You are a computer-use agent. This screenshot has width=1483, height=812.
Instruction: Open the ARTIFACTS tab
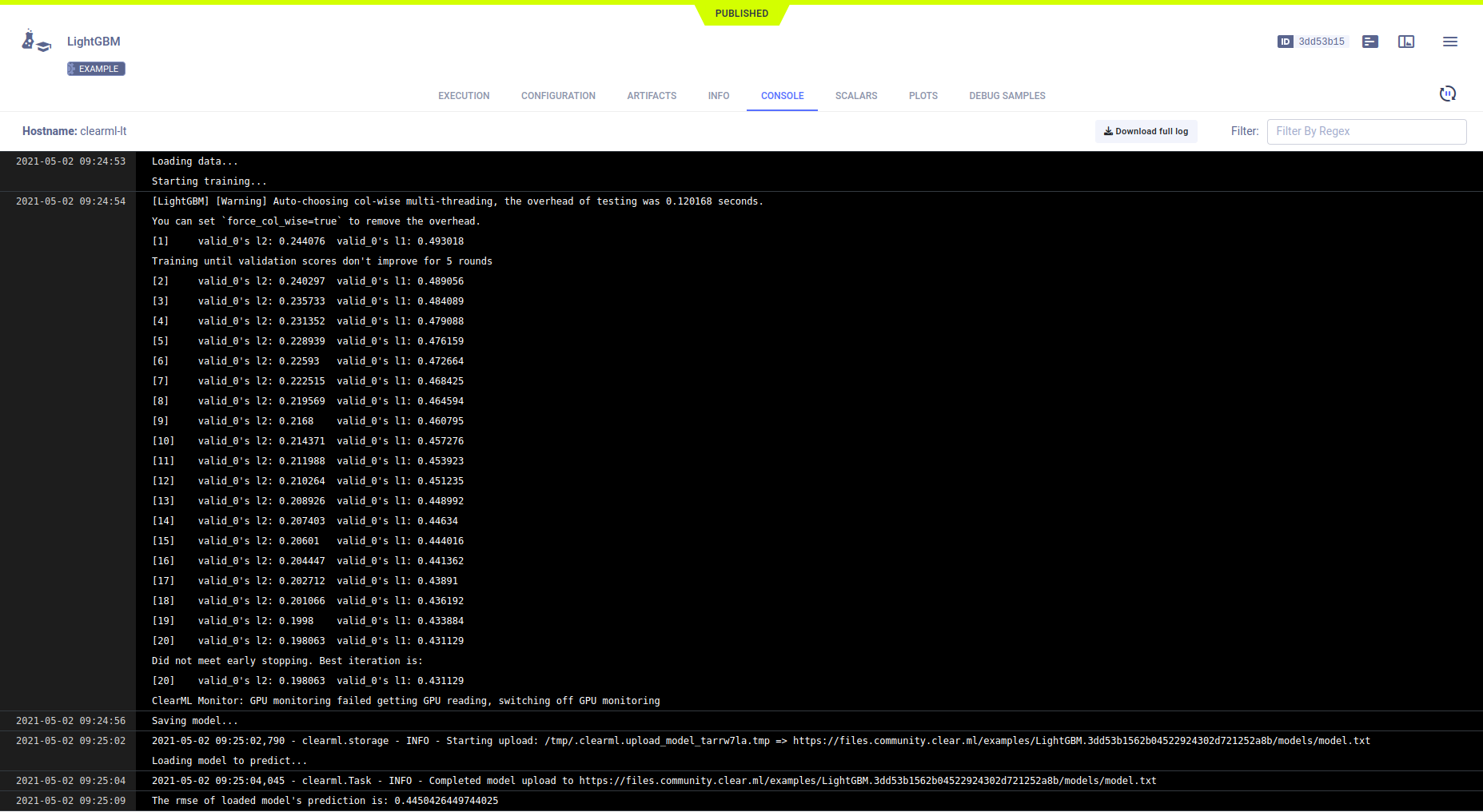(652, 96)
